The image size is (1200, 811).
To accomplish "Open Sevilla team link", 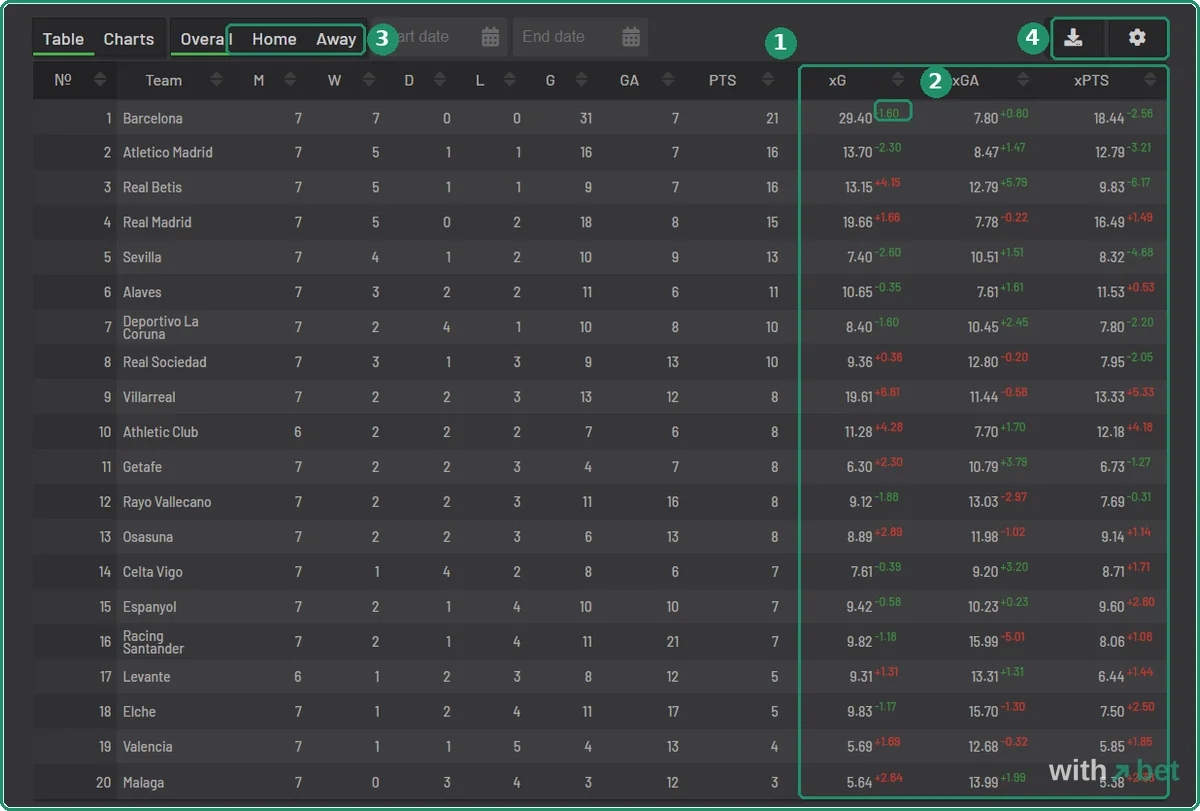I will click(x=142, y=257).
